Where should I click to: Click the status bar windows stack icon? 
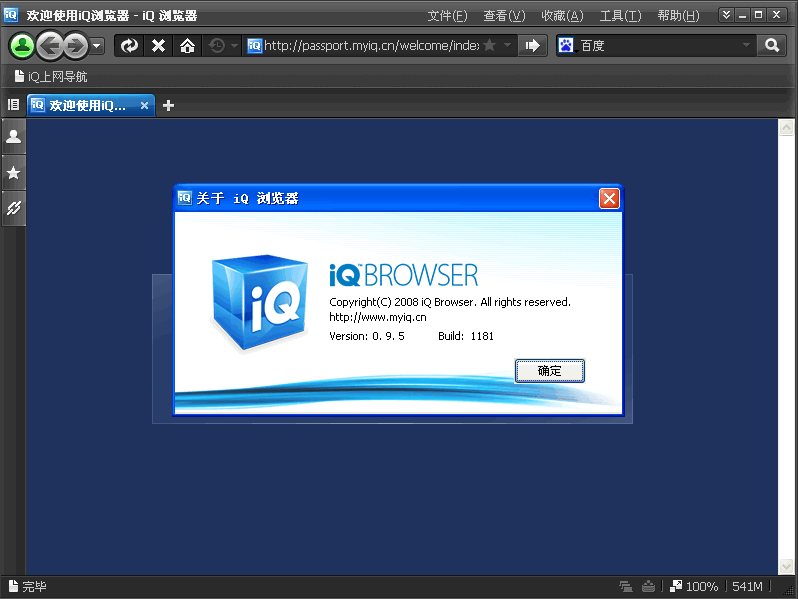pos(625,586)
